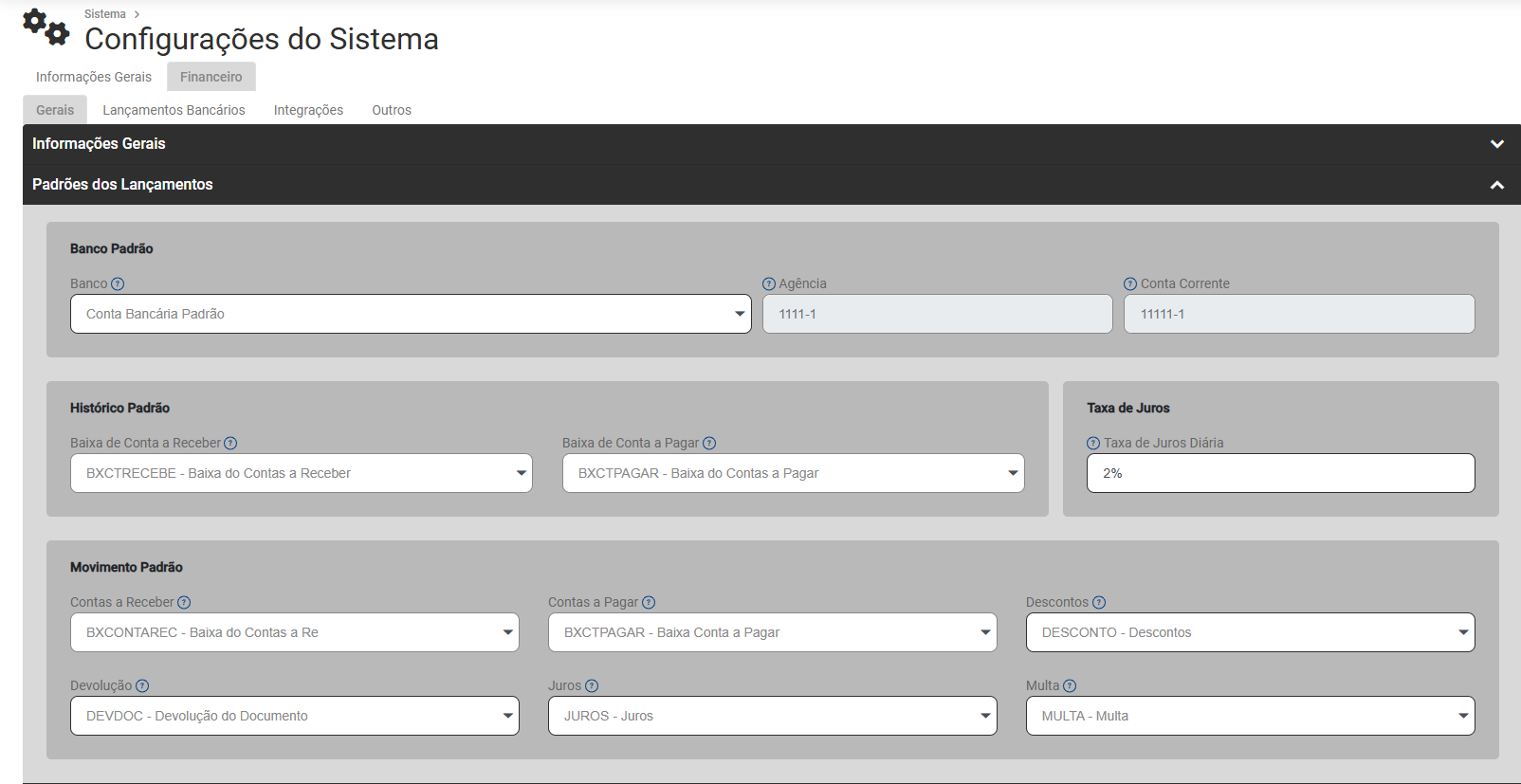Open the Banco dropdown
Image resolution: width=1521 pixels, height=784 pixels.
point(411,314)
